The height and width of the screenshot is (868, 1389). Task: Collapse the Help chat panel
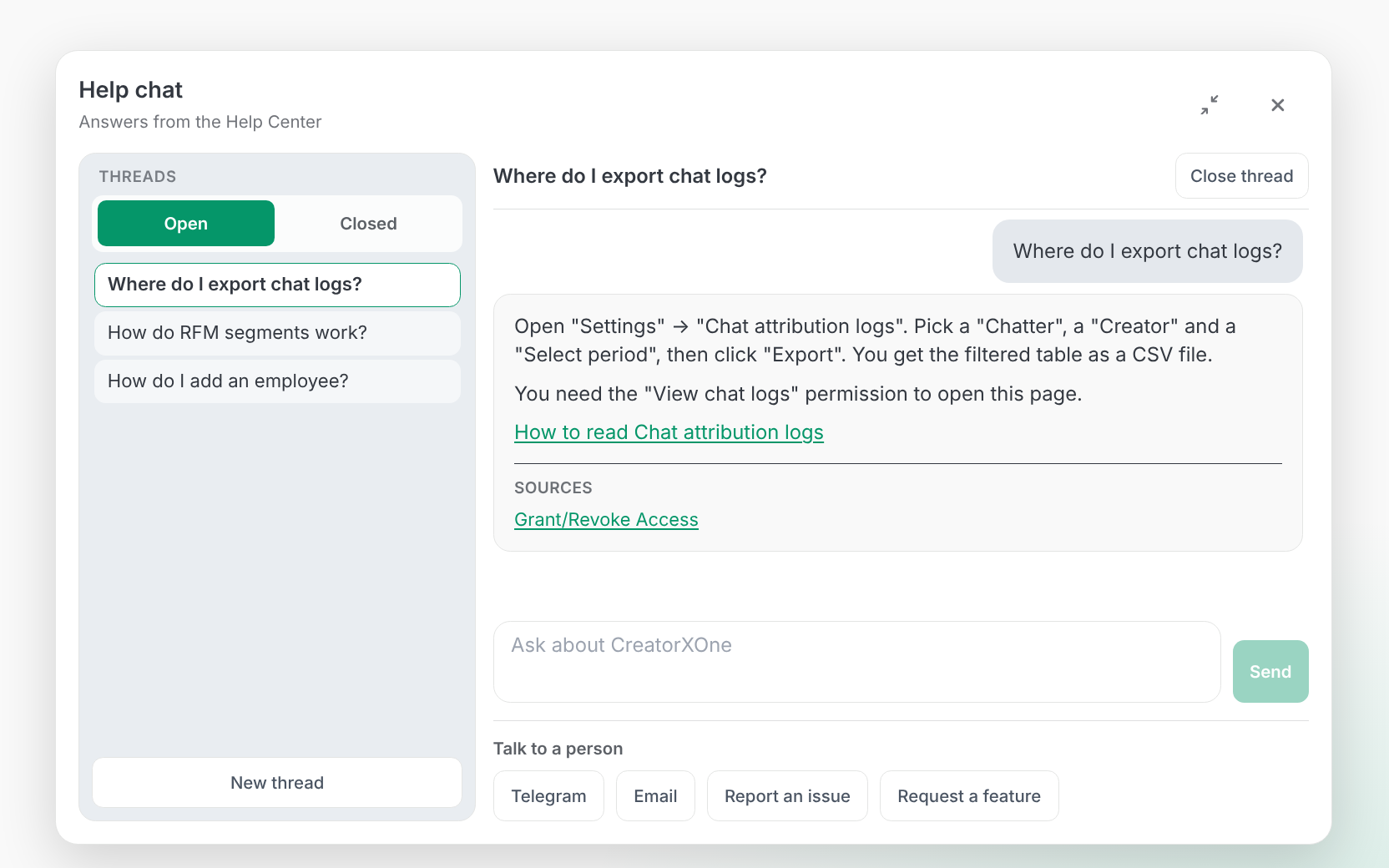1210,105
